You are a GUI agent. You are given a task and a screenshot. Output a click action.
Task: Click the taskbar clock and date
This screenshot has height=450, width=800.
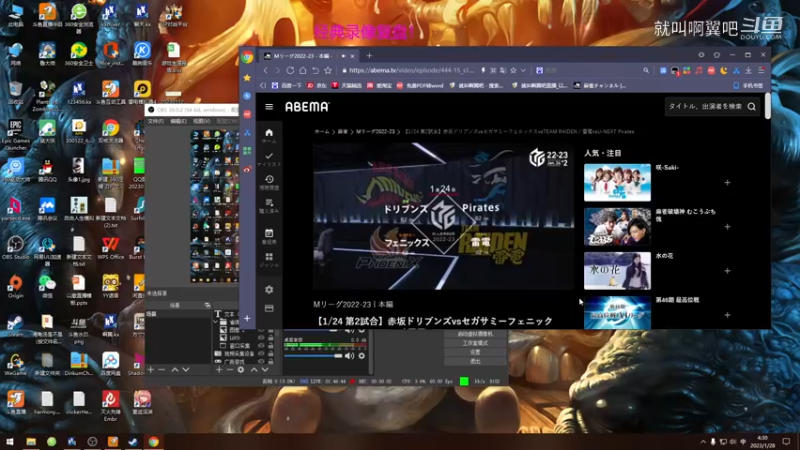click(763, 441)
